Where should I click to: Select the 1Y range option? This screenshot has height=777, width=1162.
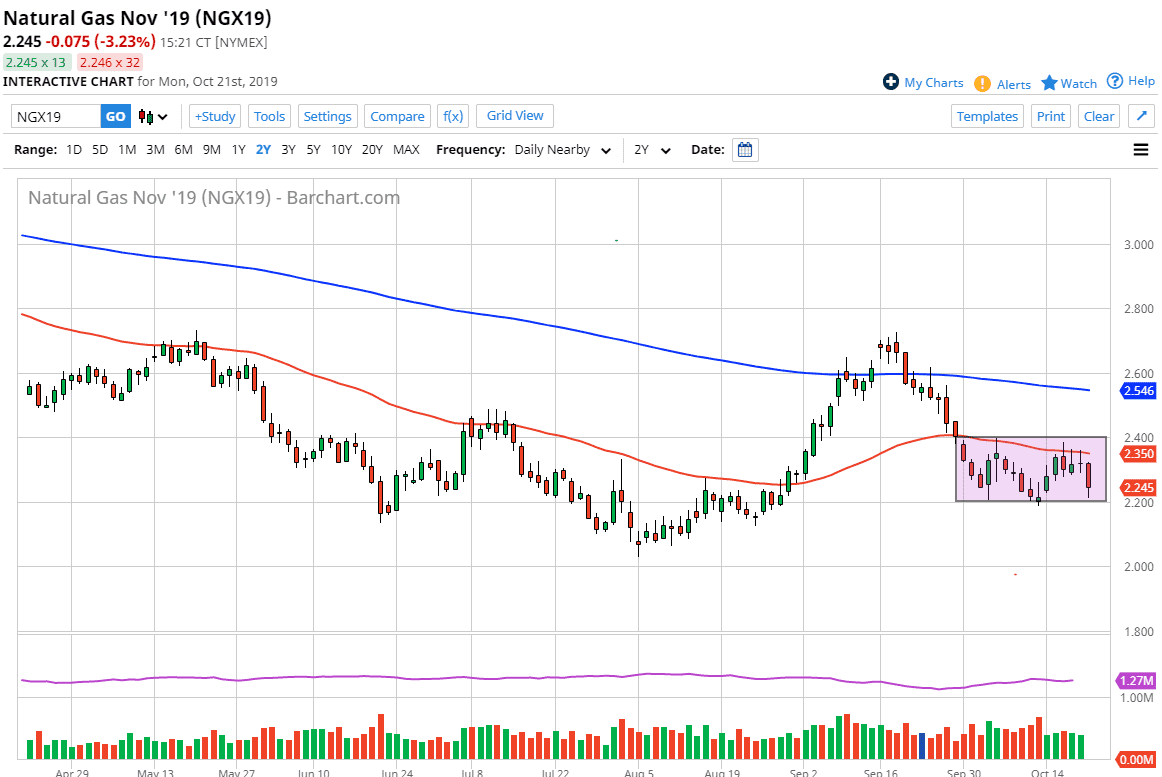click(238, 150)
